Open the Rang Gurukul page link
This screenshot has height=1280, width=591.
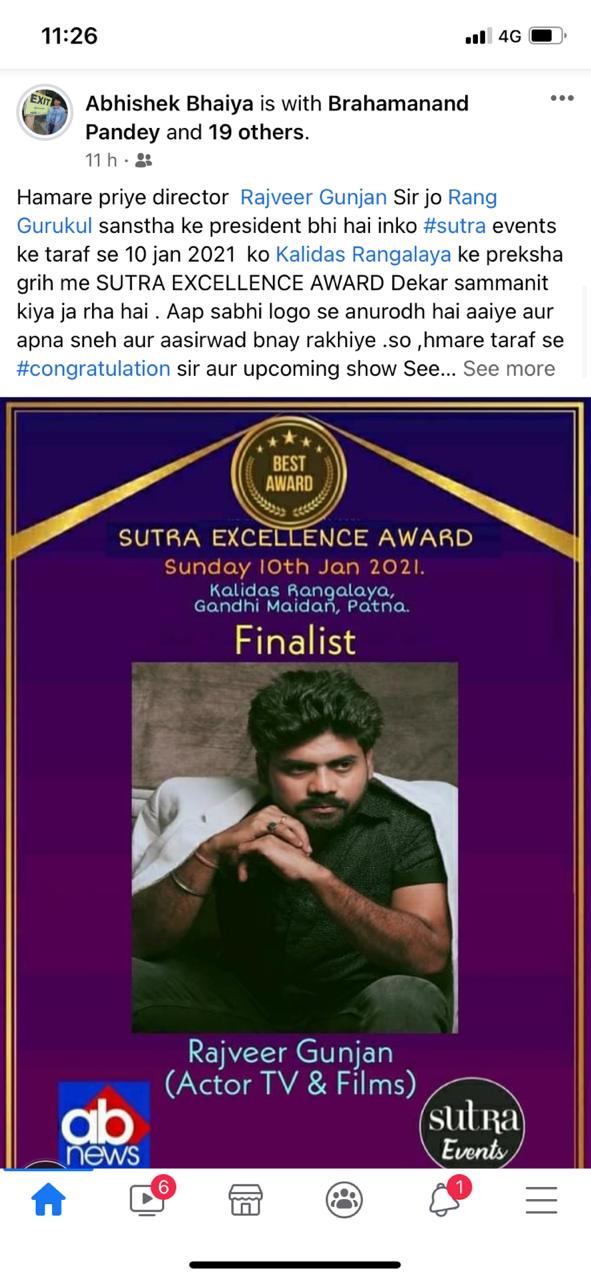257,211
